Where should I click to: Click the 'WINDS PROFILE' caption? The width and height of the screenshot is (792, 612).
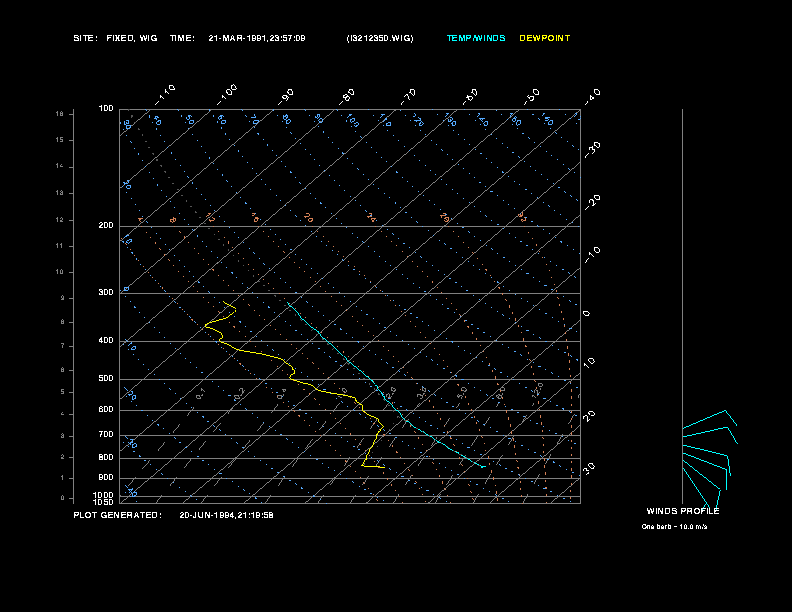683,511
